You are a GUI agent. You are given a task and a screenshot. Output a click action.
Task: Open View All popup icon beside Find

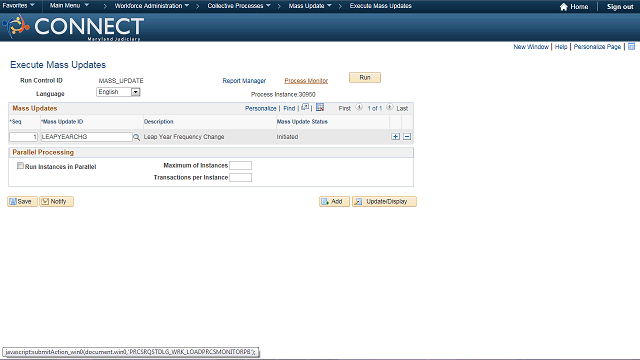pyautogui.click(x=305, y=108)
